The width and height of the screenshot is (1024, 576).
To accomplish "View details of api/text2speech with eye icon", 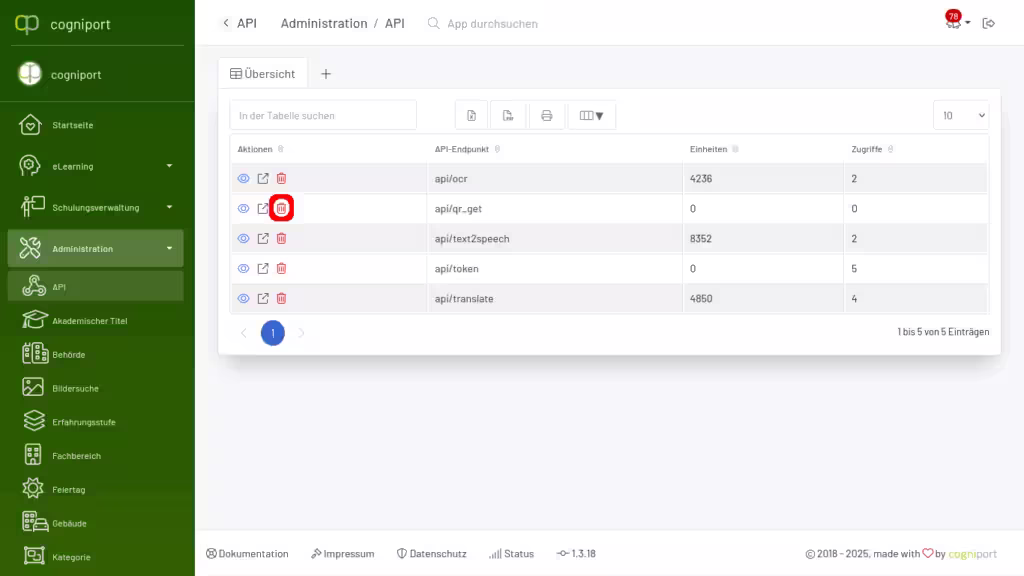I will (243, 238).
